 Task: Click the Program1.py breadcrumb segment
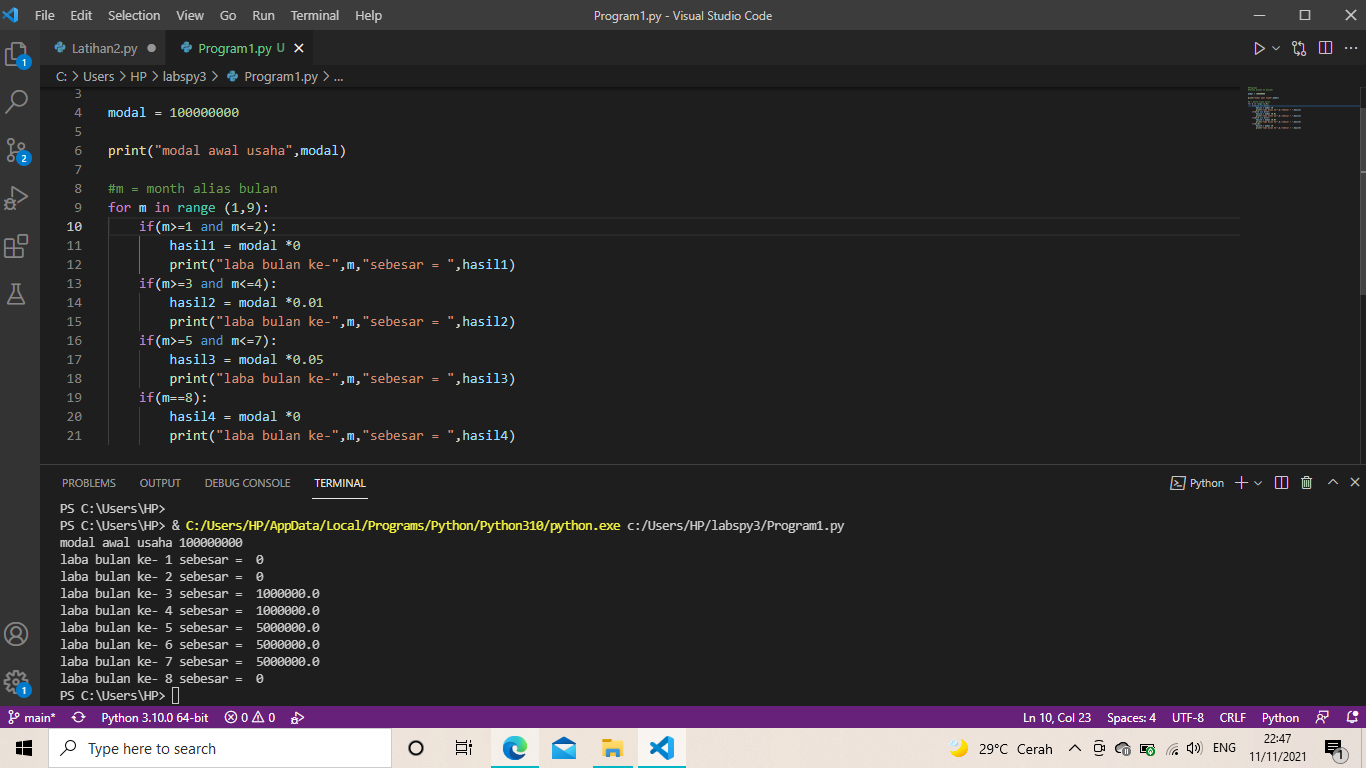pos(272,76)
